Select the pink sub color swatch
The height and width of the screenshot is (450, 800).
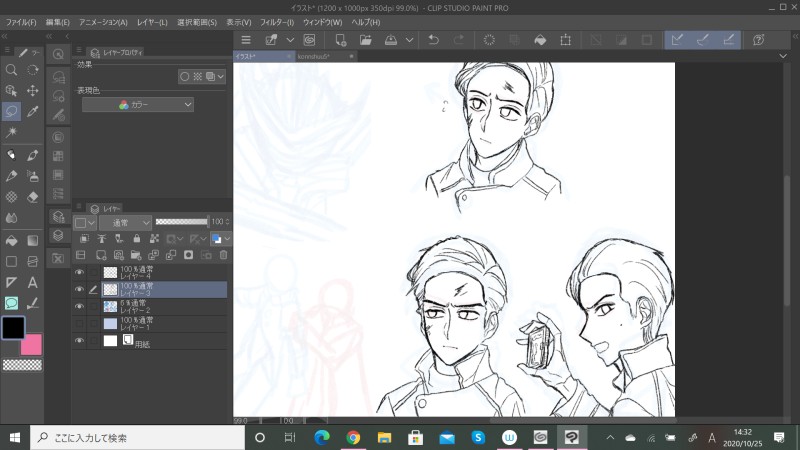(32, 345)
